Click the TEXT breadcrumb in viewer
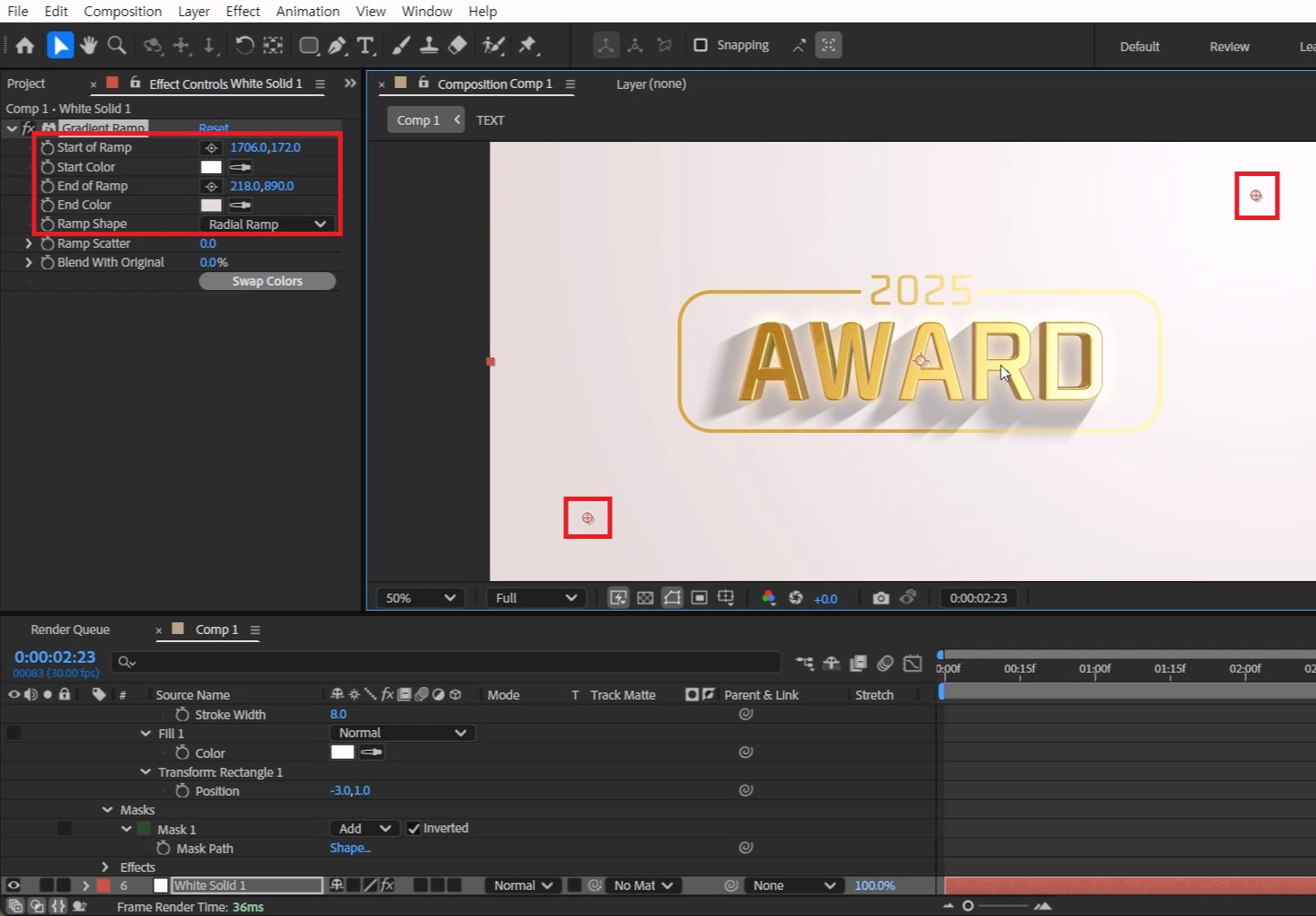Image resolution: width=1316 pixels, height=916 pixels. [x=490, y=120]
